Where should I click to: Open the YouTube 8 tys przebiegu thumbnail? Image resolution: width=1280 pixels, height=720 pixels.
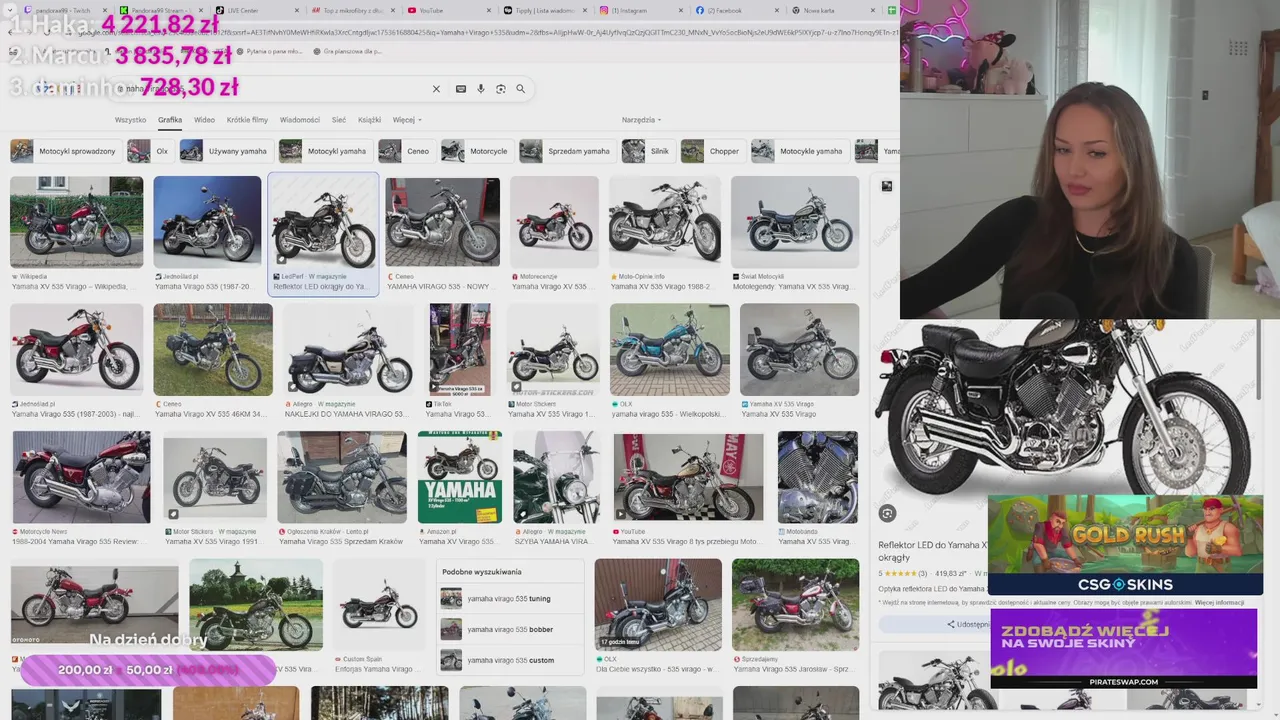(x=688, y=477)
